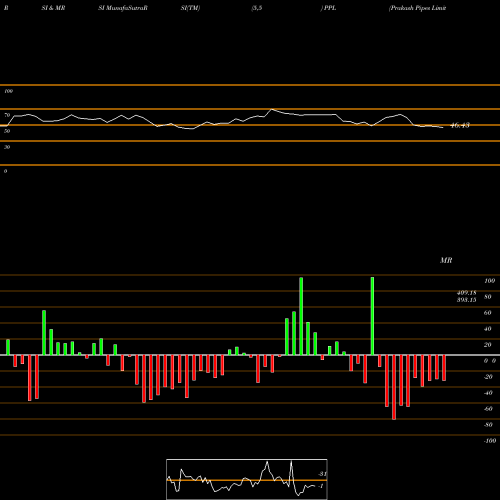Click the 409.18 price value

pyautogui.click(x=467, y=293)
